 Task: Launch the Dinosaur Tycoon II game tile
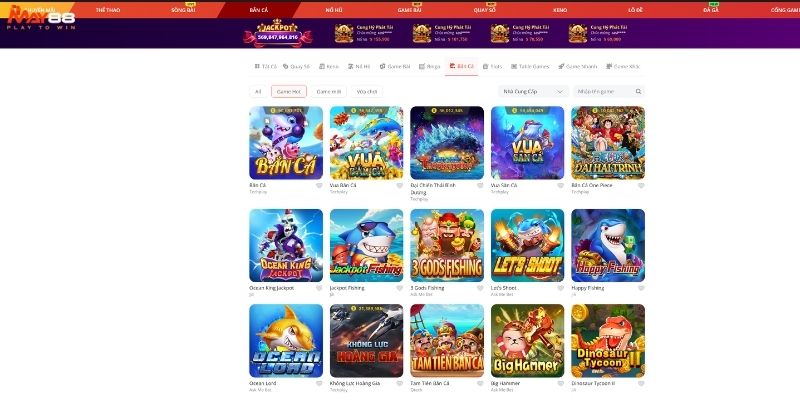click(x=608, y=341)
